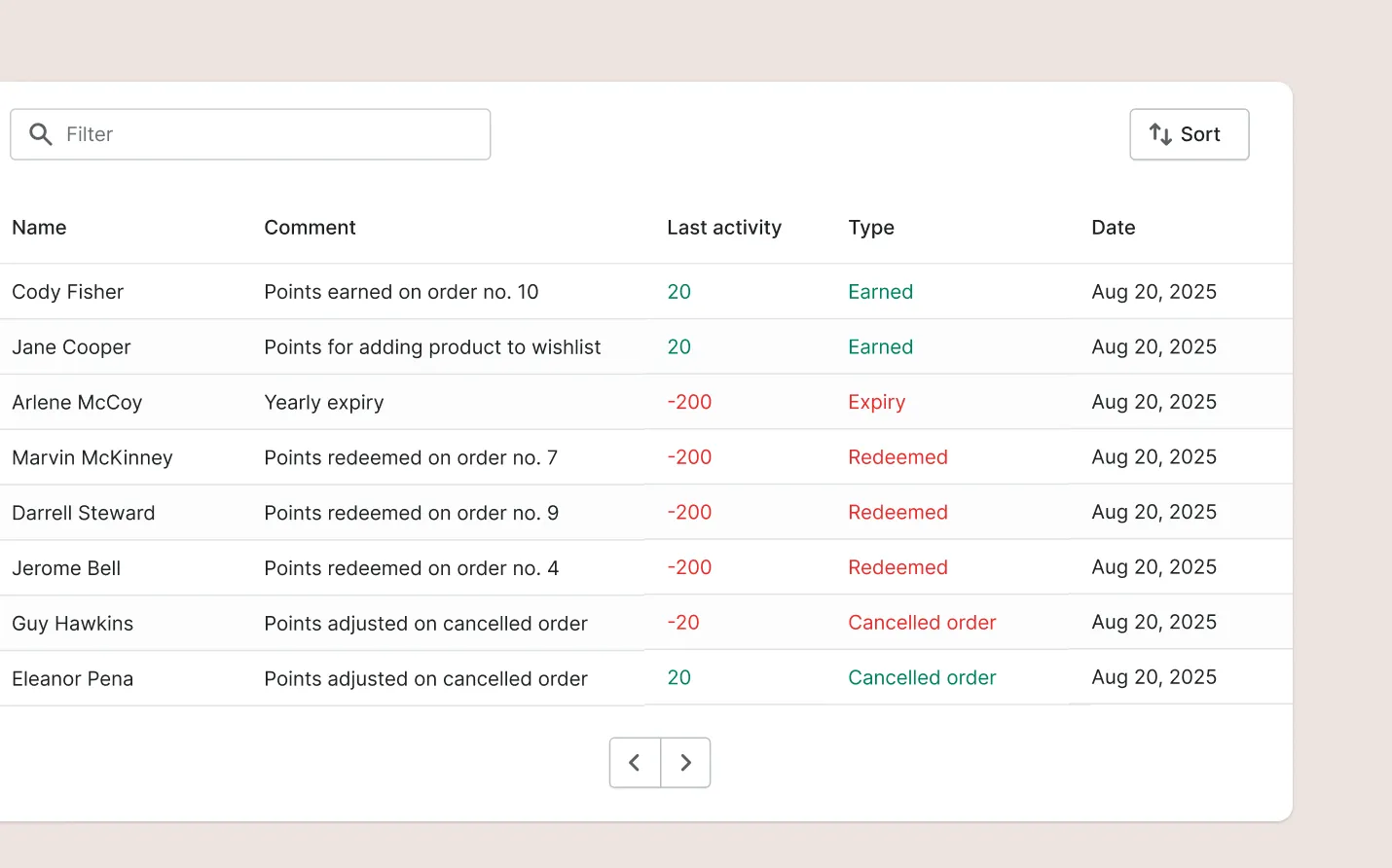Click the red Cancelled order type
Viewport: 1392px width, 868px height.
pyautogui.click(x=922, y=623)
